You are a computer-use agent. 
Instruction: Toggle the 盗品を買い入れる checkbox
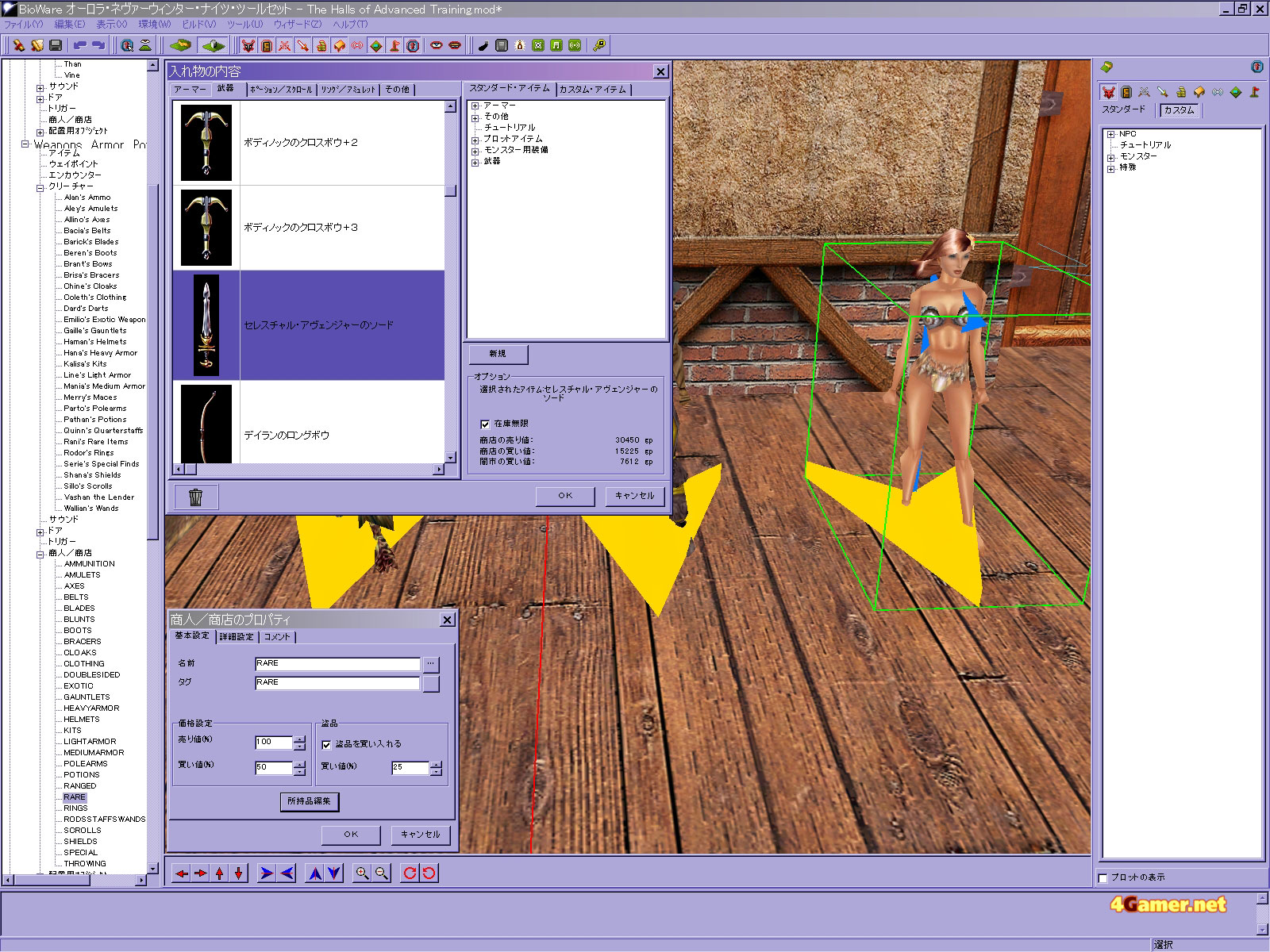(326, 745)
